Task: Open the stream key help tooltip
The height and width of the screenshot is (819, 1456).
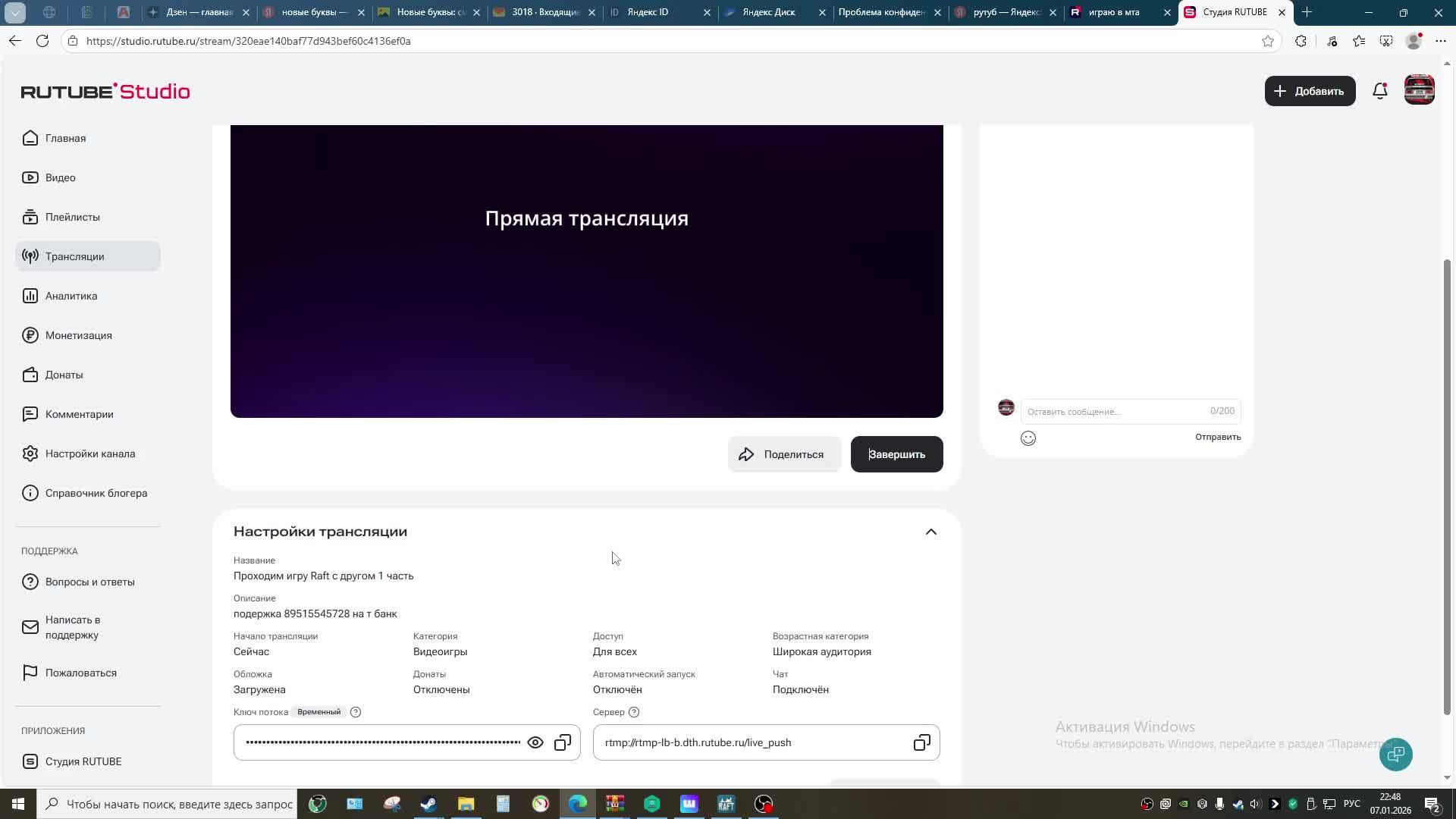Action: coord(356,711)
